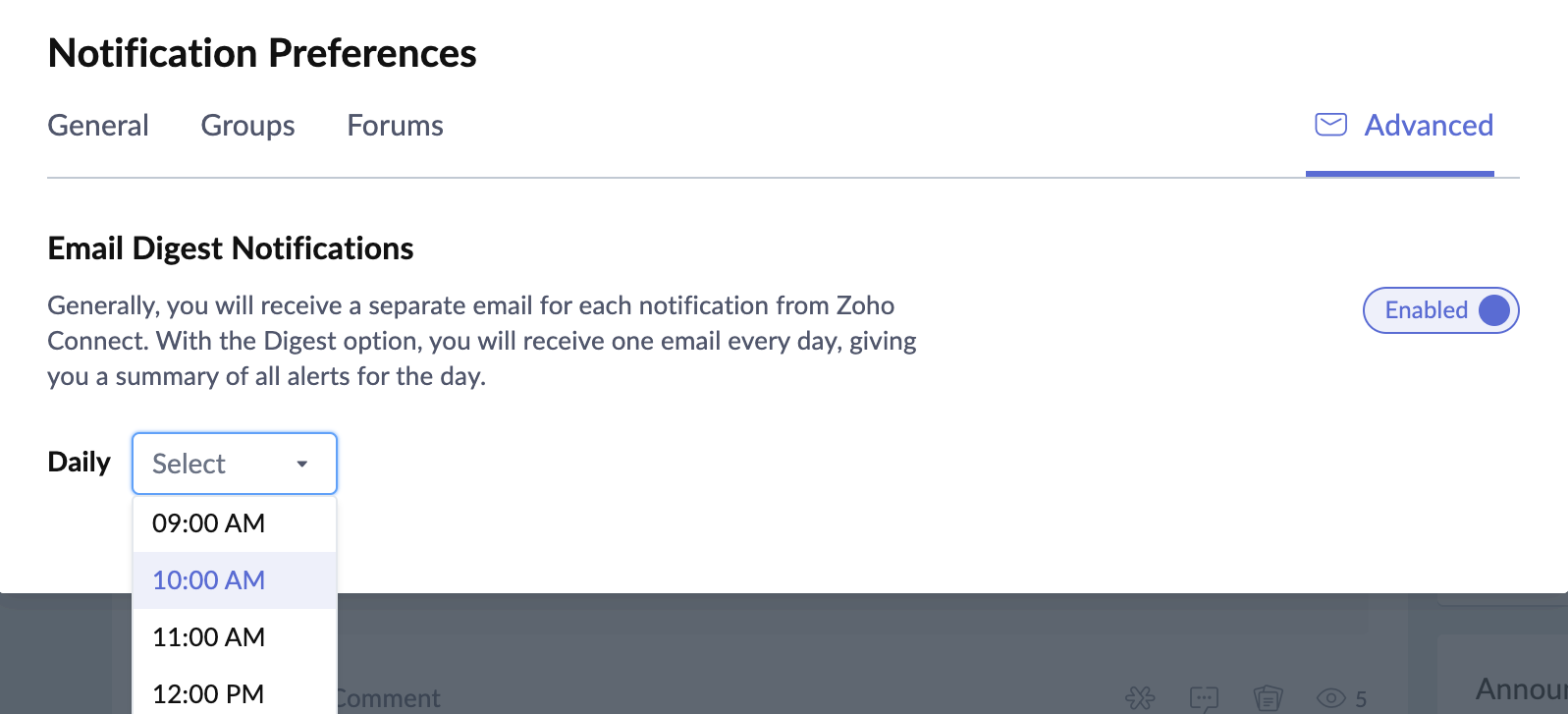The height and width of the screenshot is (714, 1568).
Task: Toggle the Enabled email digest switch
Action: [x=1440, y=310]
